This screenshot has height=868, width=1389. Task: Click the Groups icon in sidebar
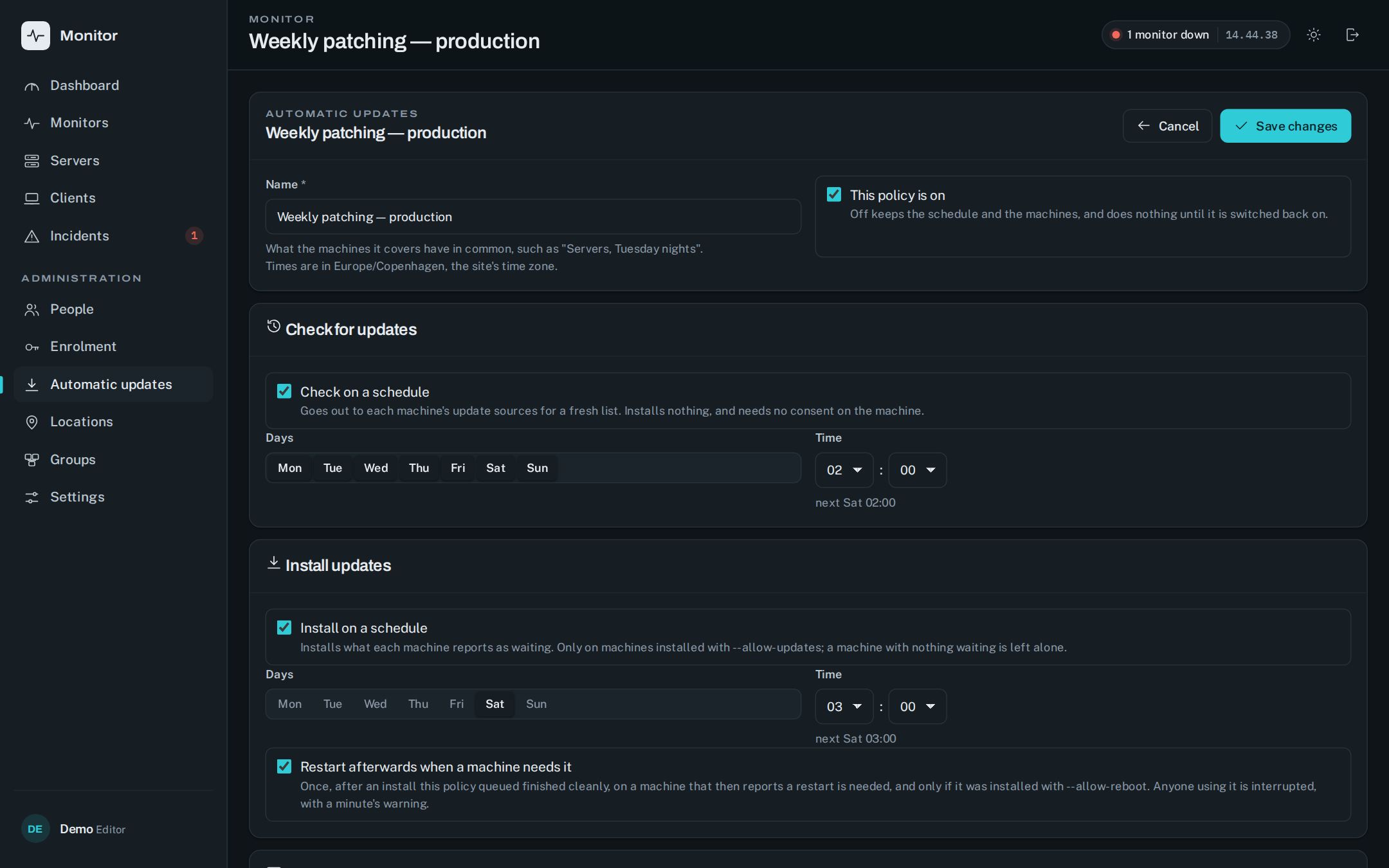(x=32, y=460)
